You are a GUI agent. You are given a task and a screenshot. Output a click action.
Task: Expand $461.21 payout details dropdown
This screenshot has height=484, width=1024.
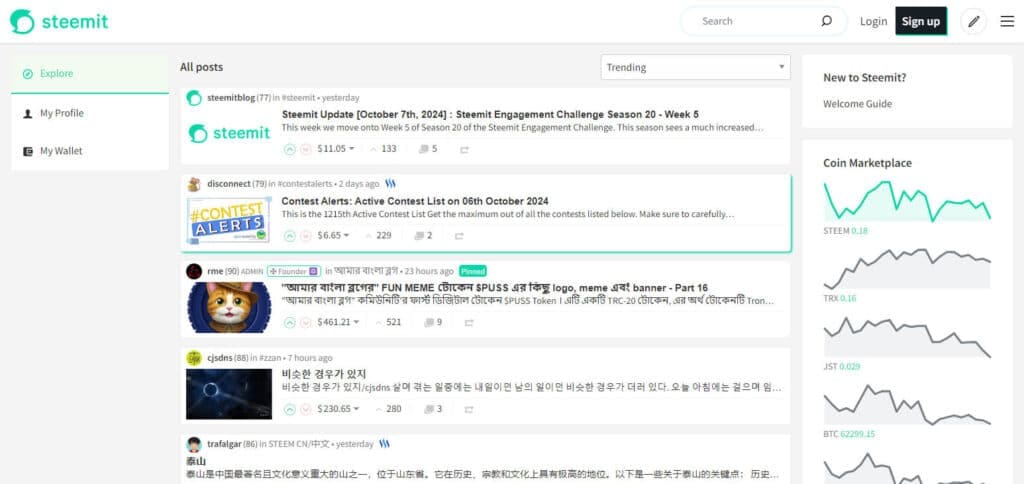tap(338, 322)
